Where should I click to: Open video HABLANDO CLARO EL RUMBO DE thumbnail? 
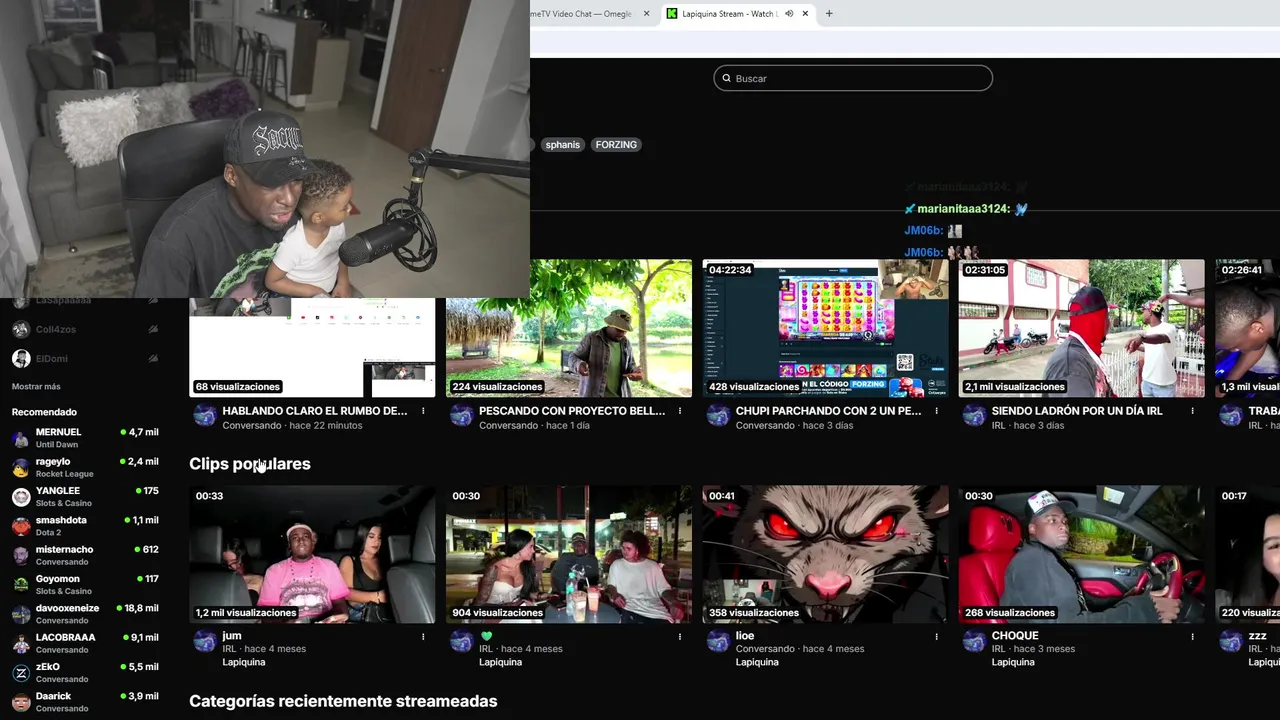[x=312, y=347]
